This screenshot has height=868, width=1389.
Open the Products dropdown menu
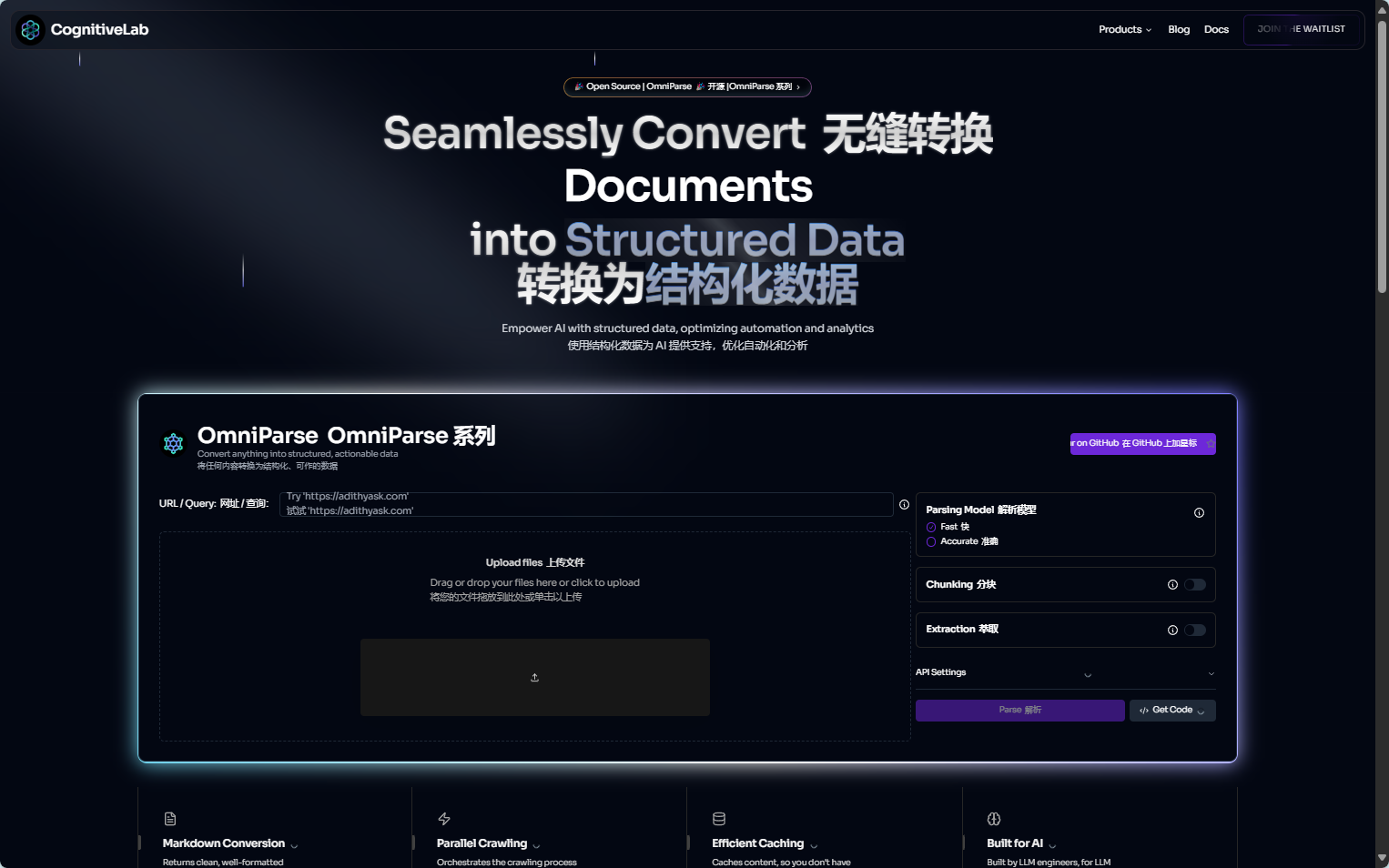(1125, 30)
